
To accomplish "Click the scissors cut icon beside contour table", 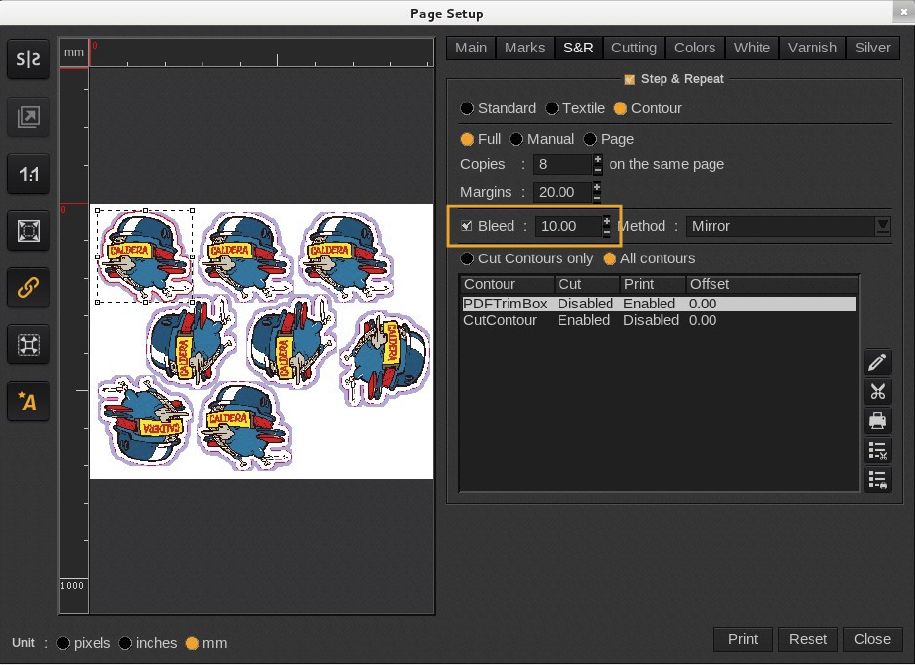I will click(878, 392).
